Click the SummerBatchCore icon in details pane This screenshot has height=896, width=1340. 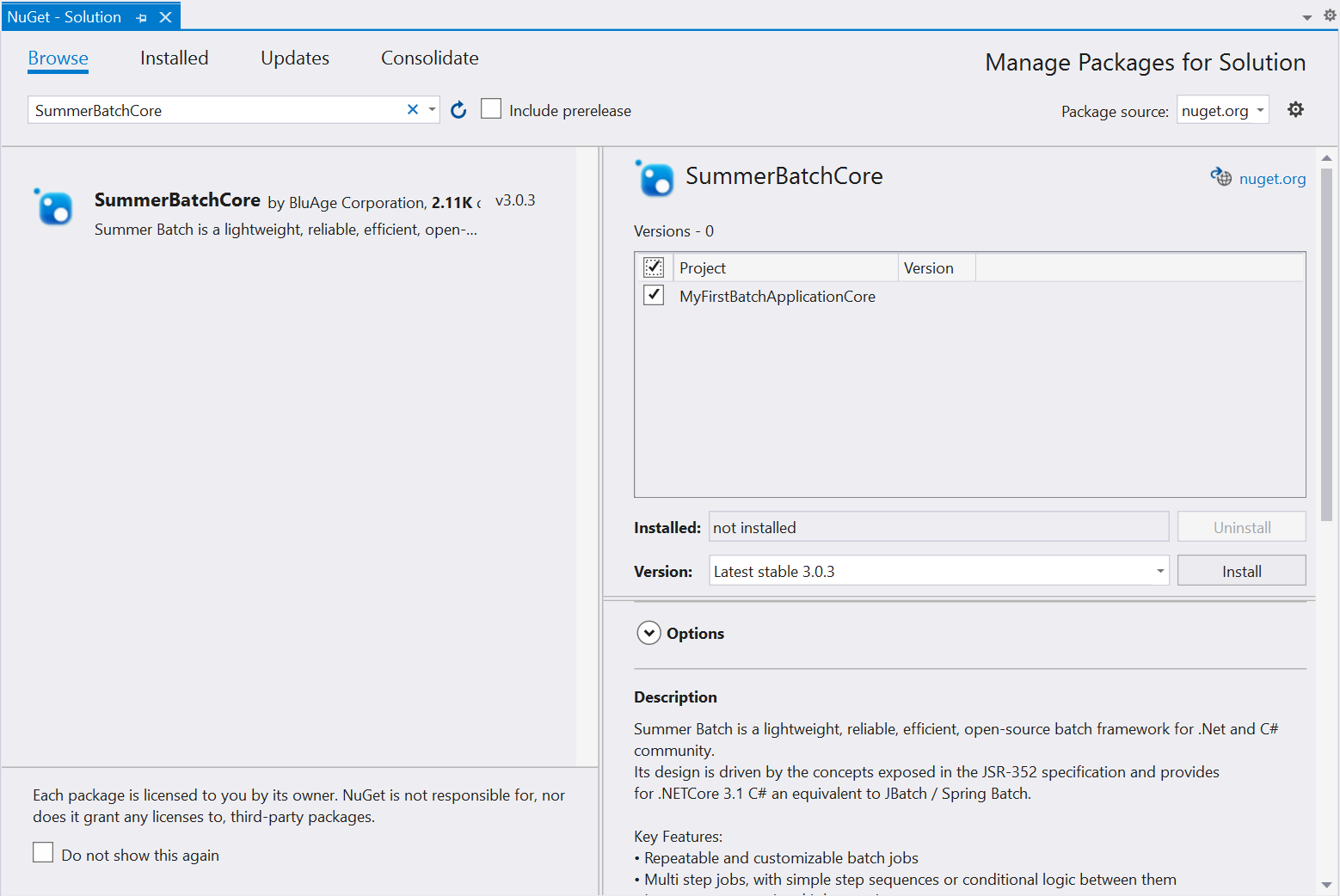pos(655,178)
